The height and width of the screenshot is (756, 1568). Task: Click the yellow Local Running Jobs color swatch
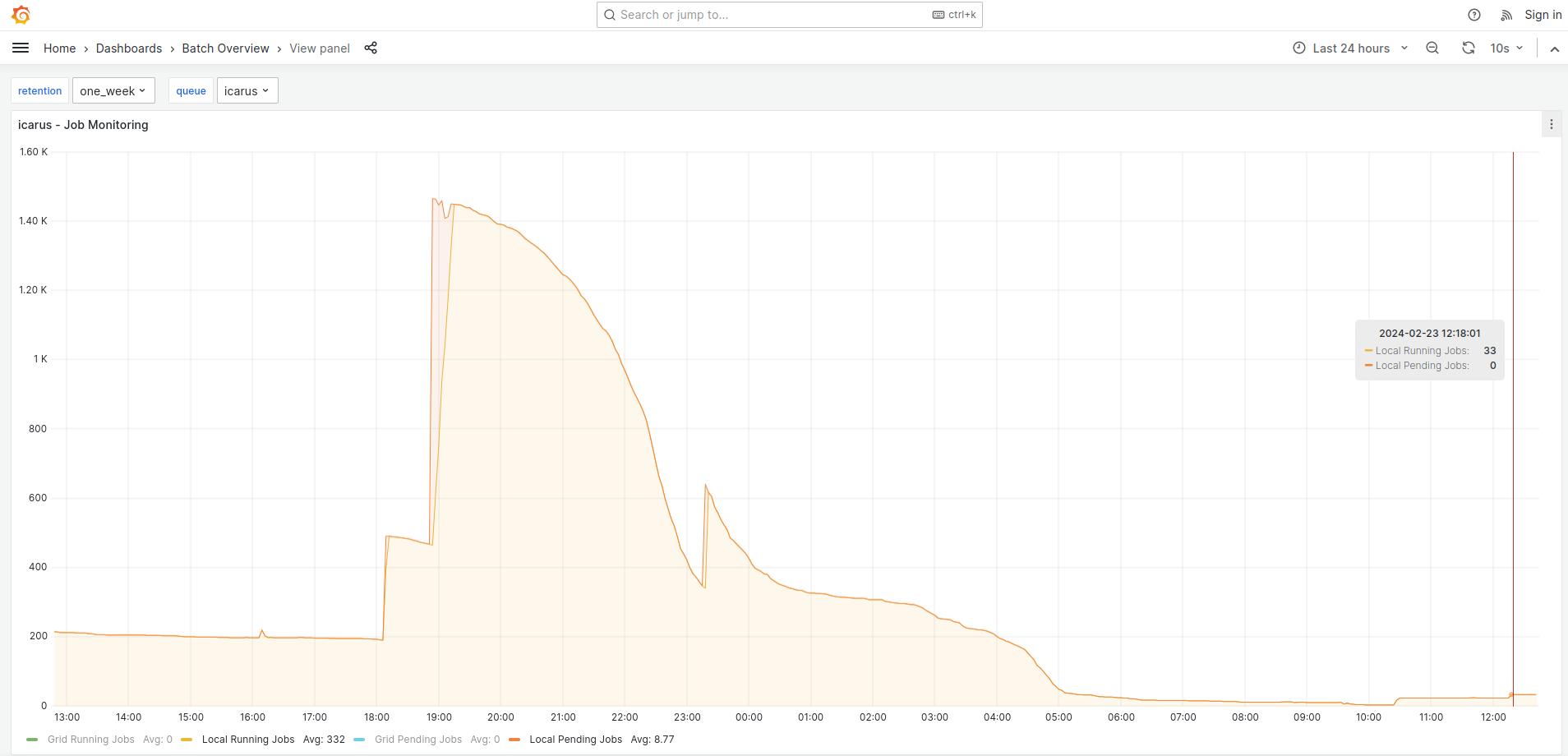187,740
